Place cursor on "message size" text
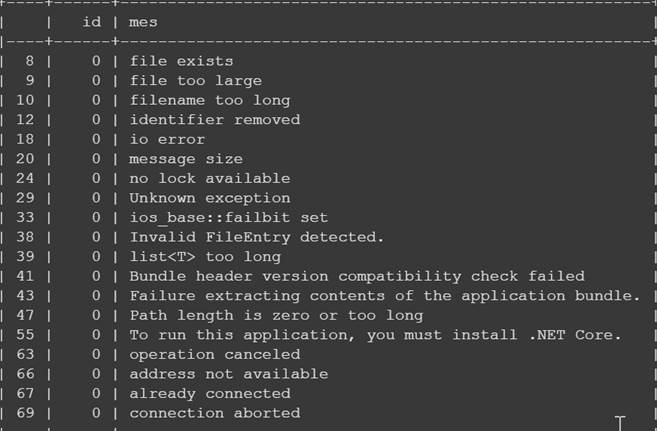The image size is (657, 431). 185,159
